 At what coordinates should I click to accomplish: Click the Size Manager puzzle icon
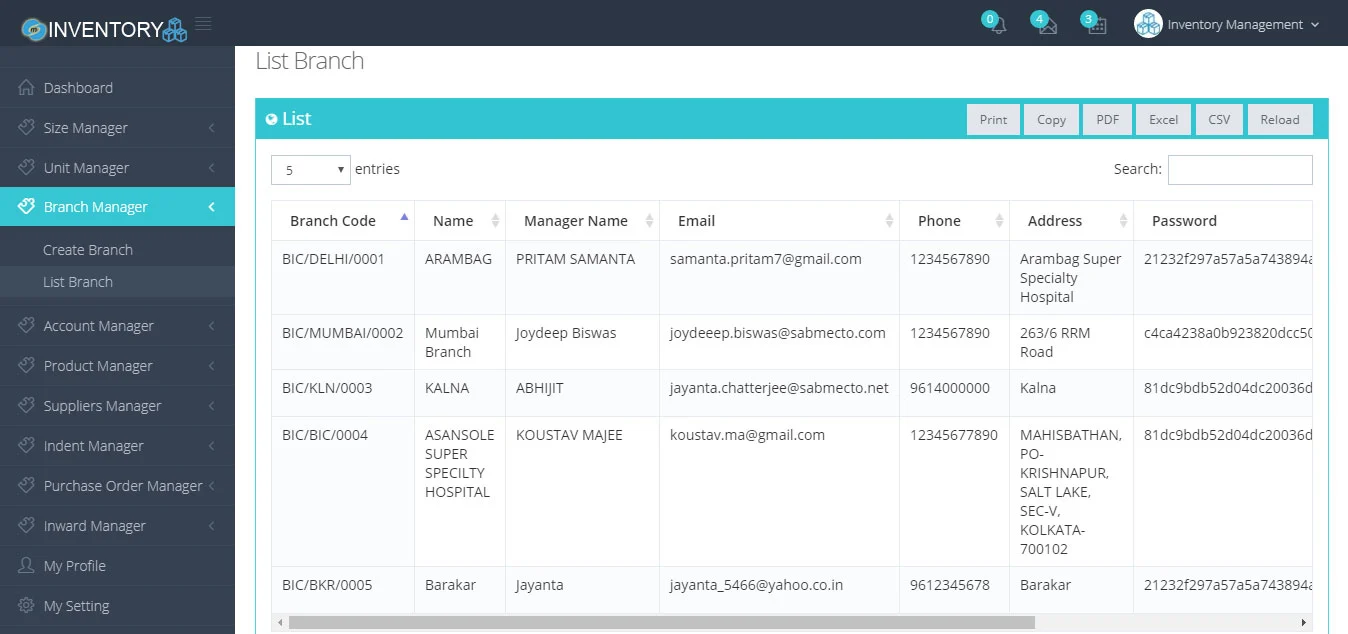(27, 128)
